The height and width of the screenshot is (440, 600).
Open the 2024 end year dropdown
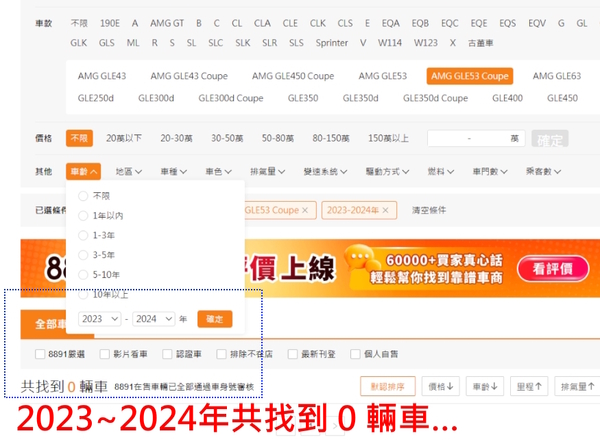coord(154,319)
